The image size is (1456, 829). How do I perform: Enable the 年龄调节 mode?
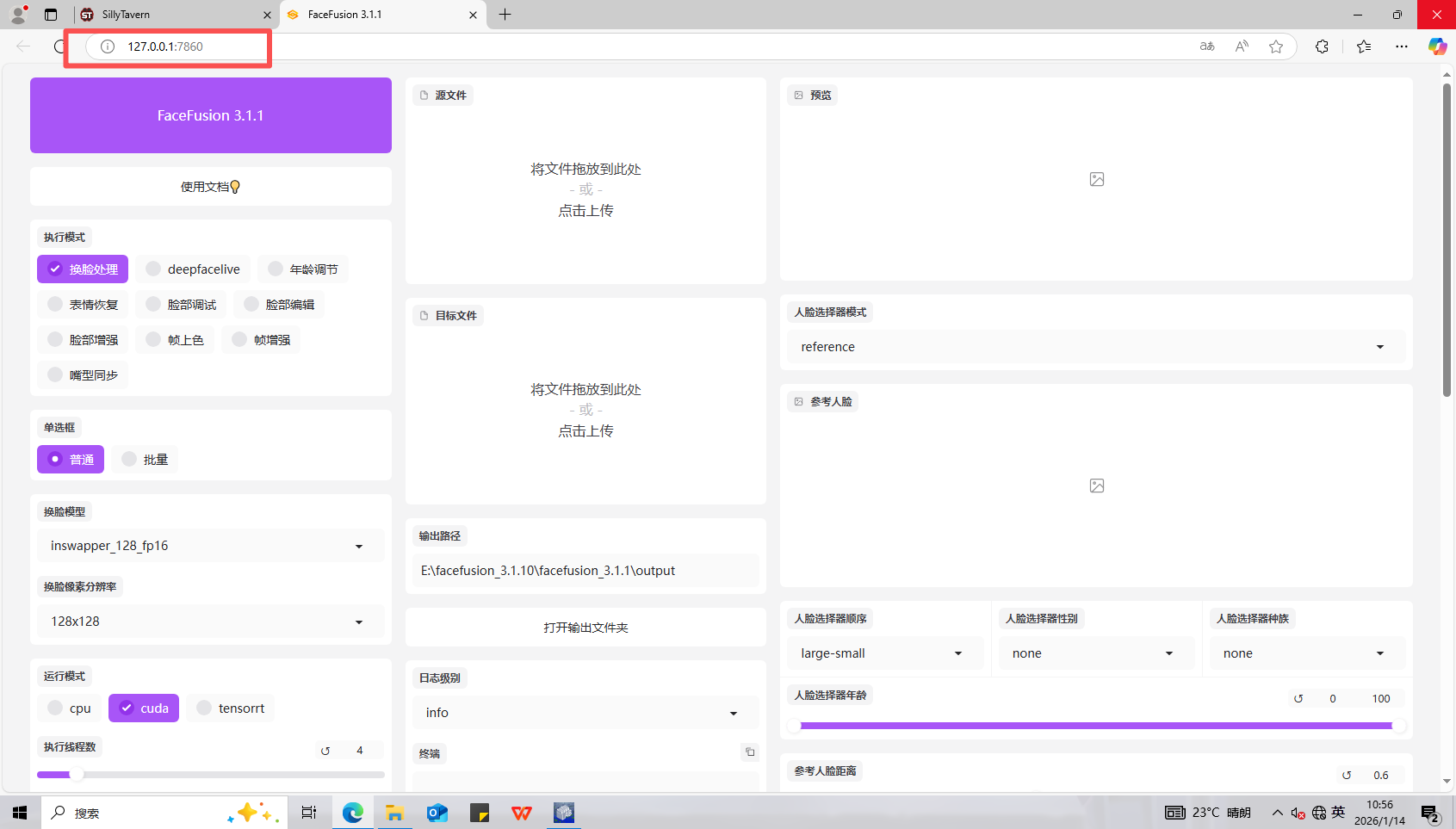point(303,269)
